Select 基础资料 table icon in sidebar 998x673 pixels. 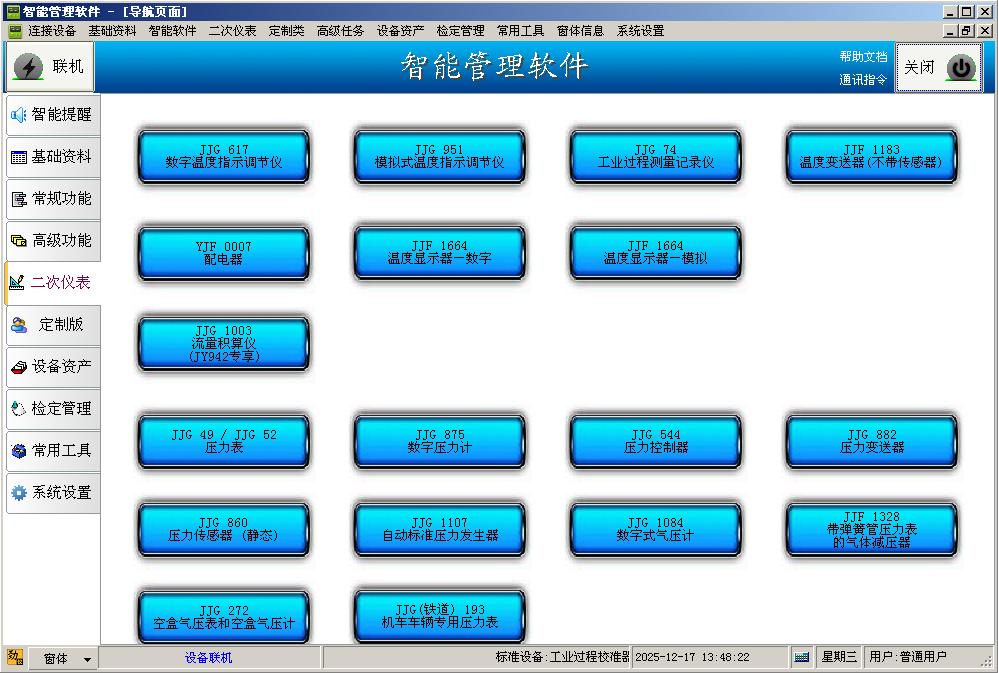pyautogui.click(x=18, y=157)
